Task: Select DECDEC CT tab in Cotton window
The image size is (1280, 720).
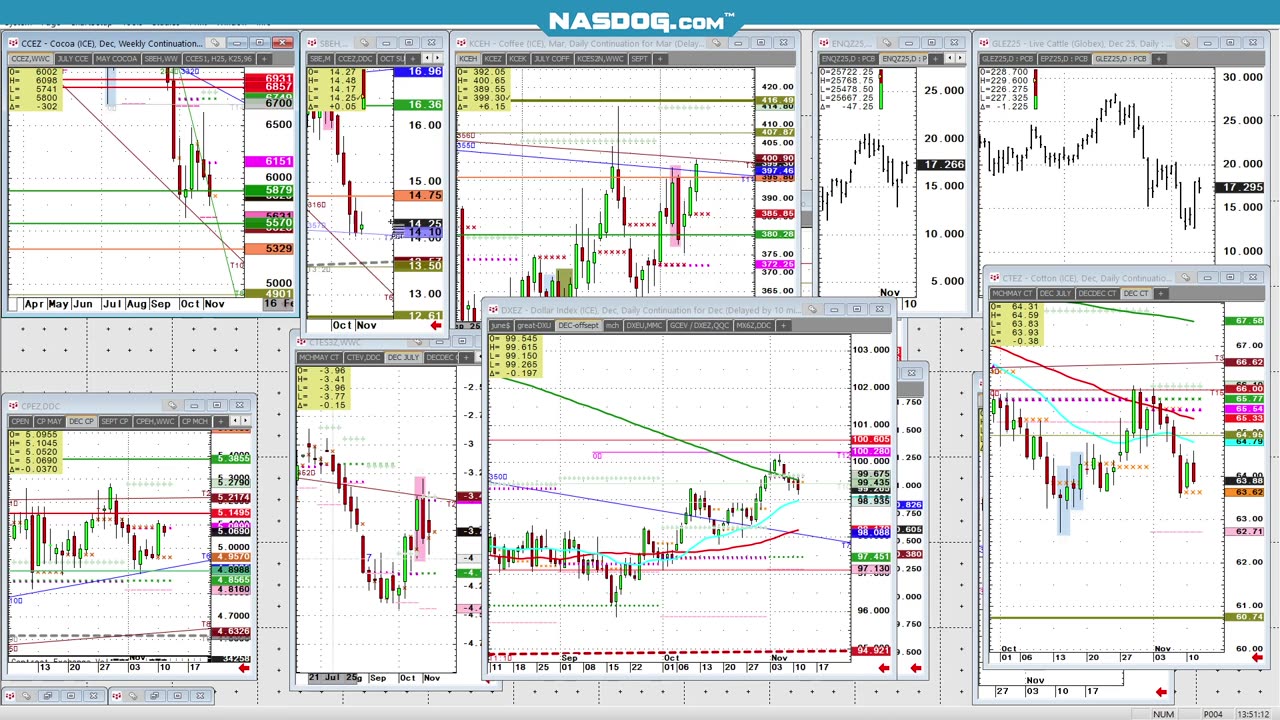Action: click(1098, 293)
